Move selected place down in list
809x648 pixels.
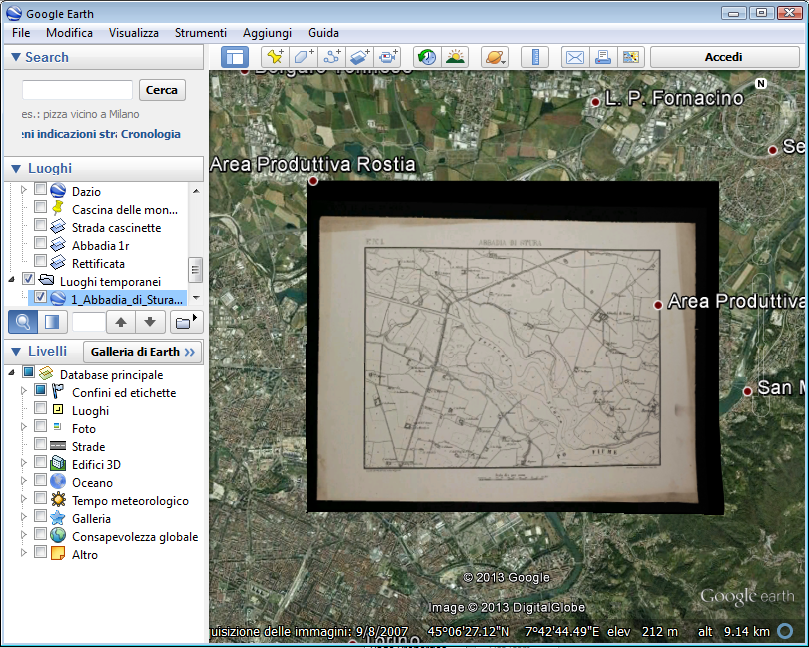coord(150,322)
